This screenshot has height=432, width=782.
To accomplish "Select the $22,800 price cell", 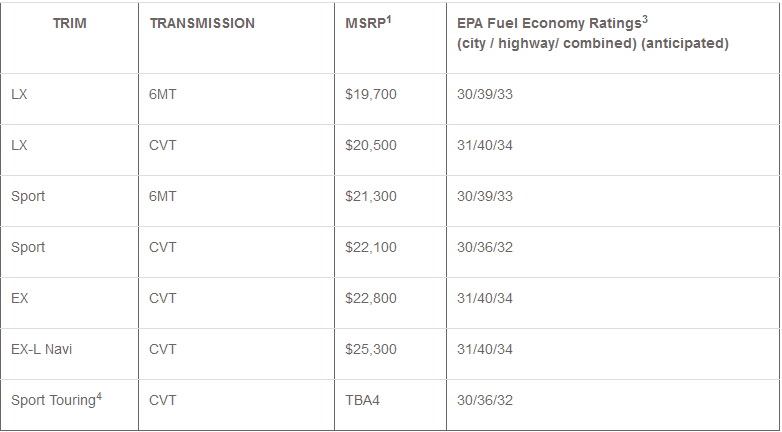I will (369, 298).
